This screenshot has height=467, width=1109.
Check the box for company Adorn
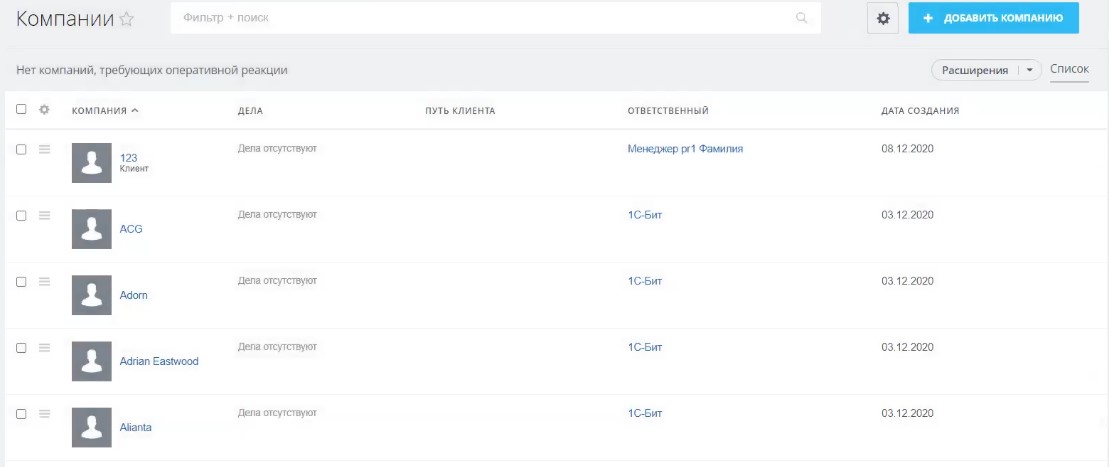21,281
